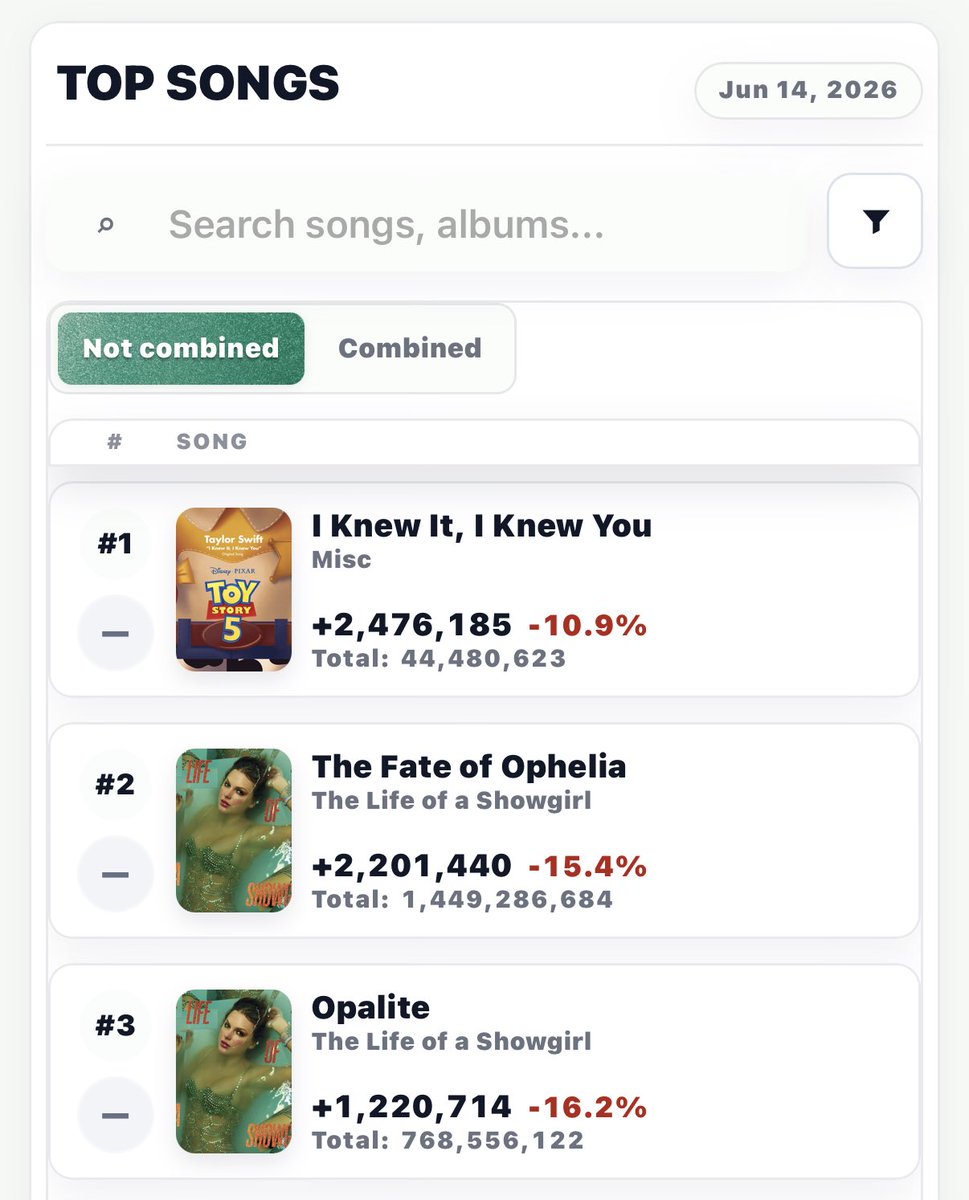Click the #3 rank badge
969x1200 pixels.
click(115, 1025)
